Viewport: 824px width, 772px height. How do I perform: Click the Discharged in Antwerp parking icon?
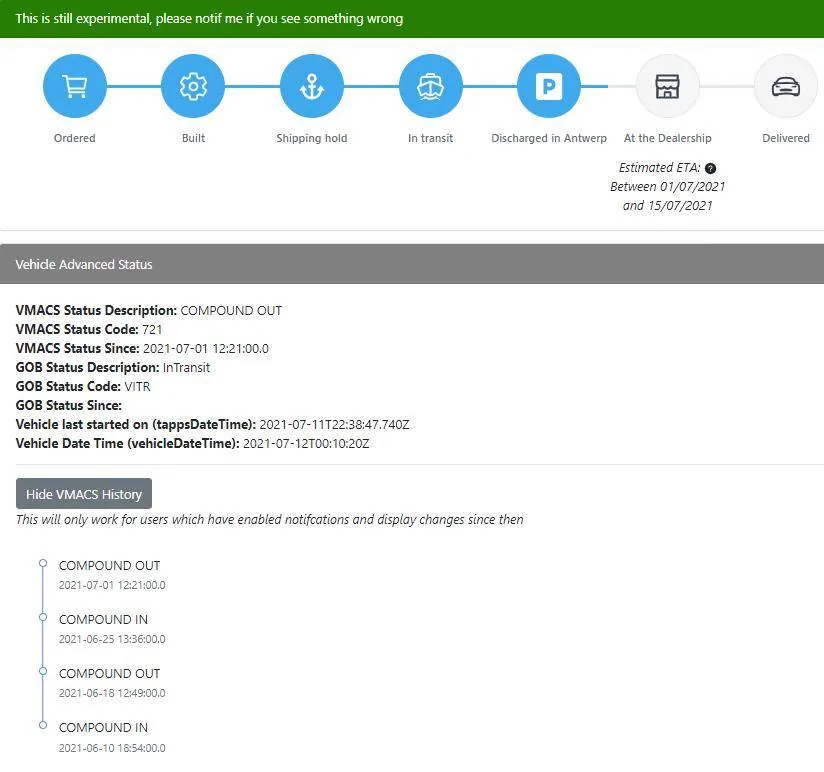549,86
